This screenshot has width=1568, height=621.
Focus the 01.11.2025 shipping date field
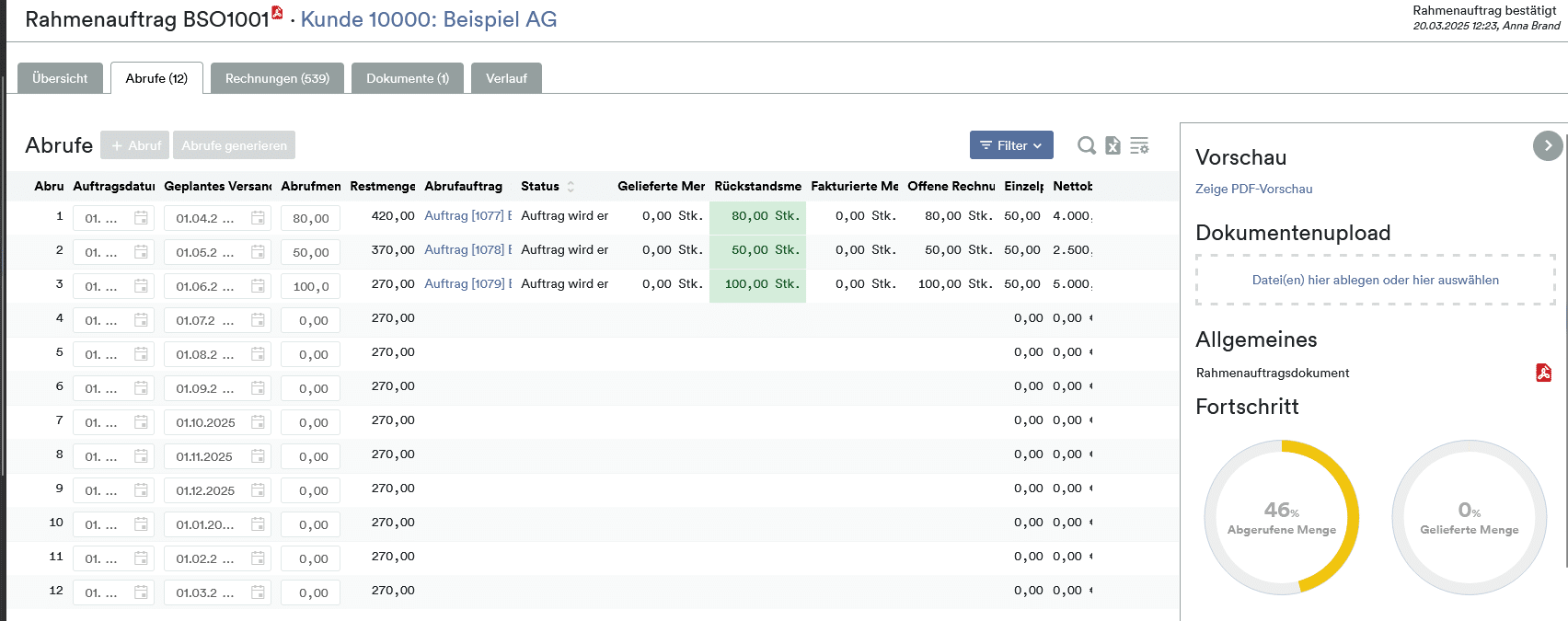(x=217, y=456)
